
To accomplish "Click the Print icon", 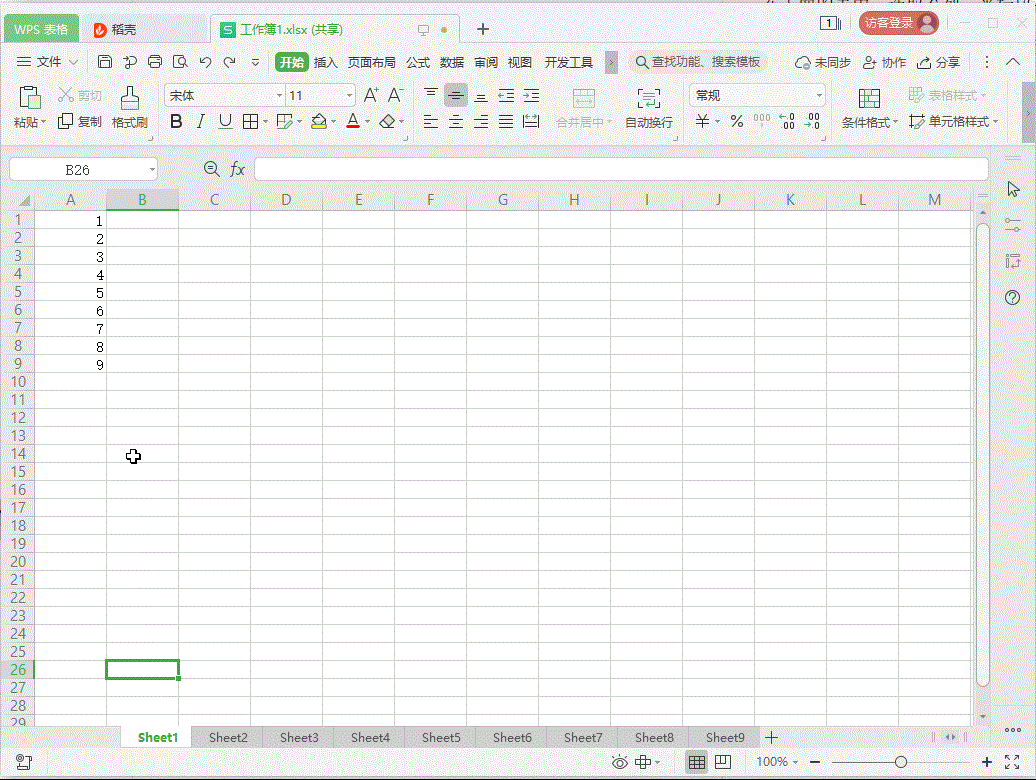I will pyautogui.click(x=155, y=62).
